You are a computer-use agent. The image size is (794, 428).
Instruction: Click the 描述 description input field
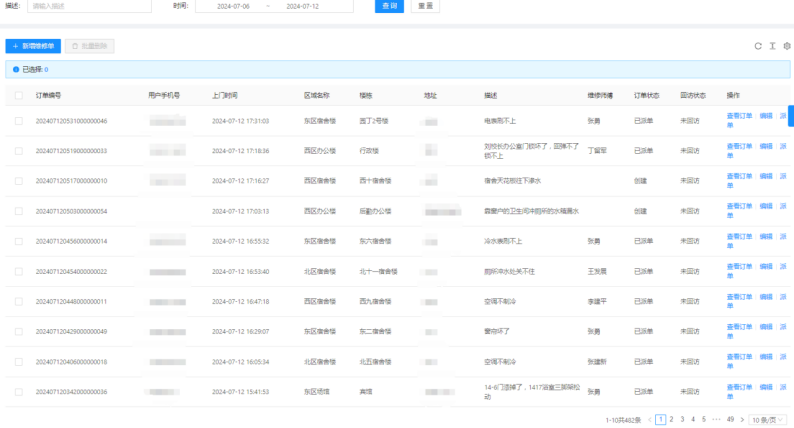point(88,6)
